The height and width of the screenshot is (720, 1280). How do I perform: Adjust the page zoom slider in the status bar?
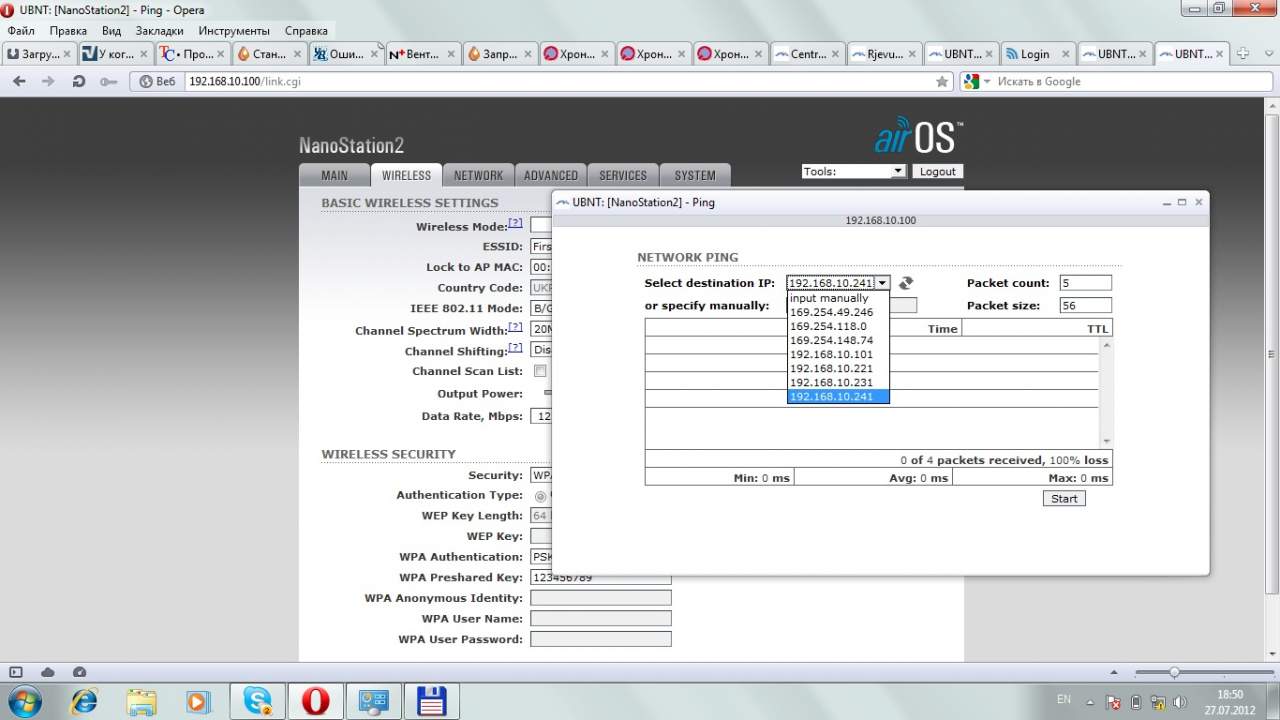coord(1174,672)
